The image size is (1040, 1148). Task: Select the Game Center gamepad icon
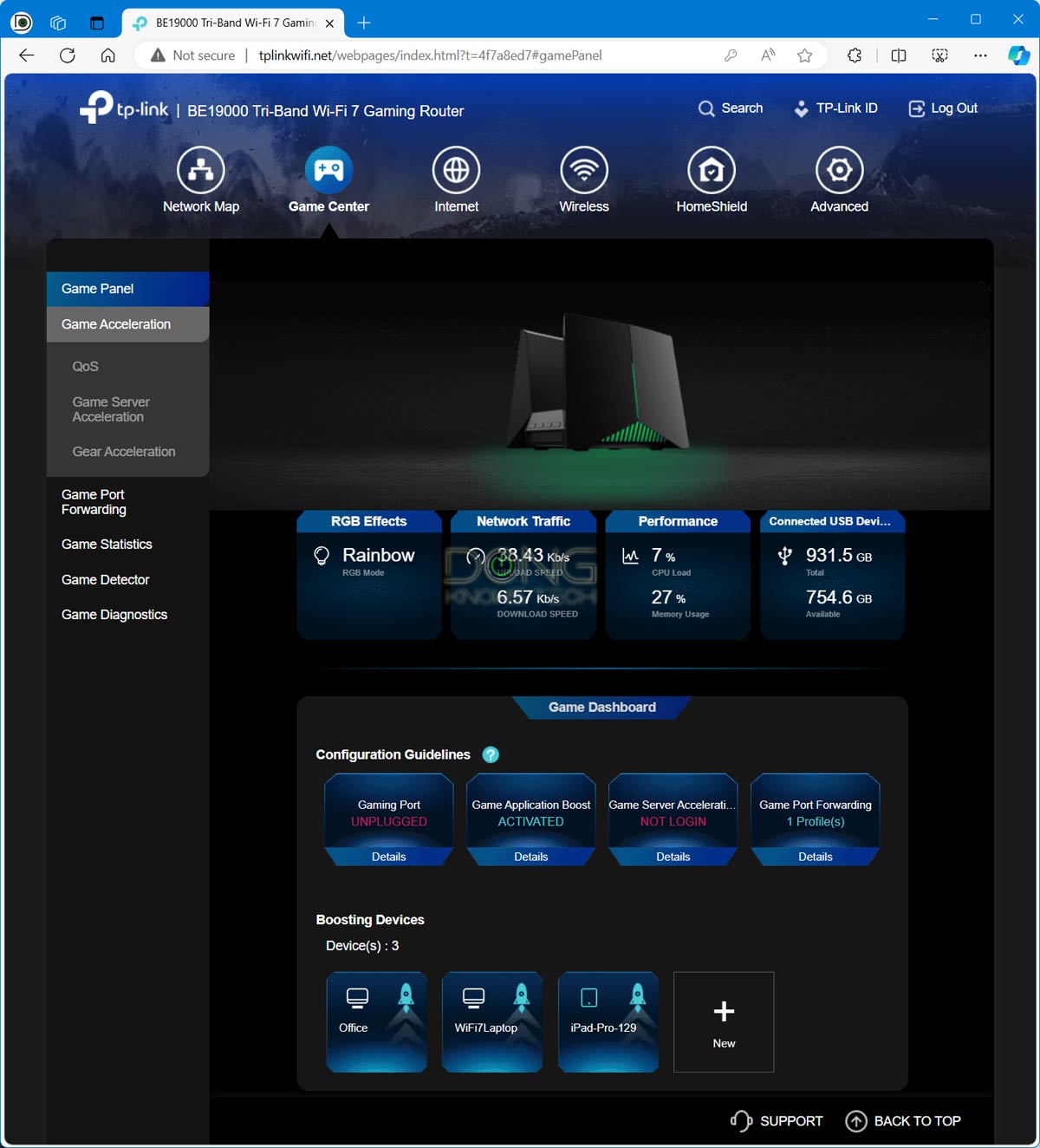coord(328,170)
